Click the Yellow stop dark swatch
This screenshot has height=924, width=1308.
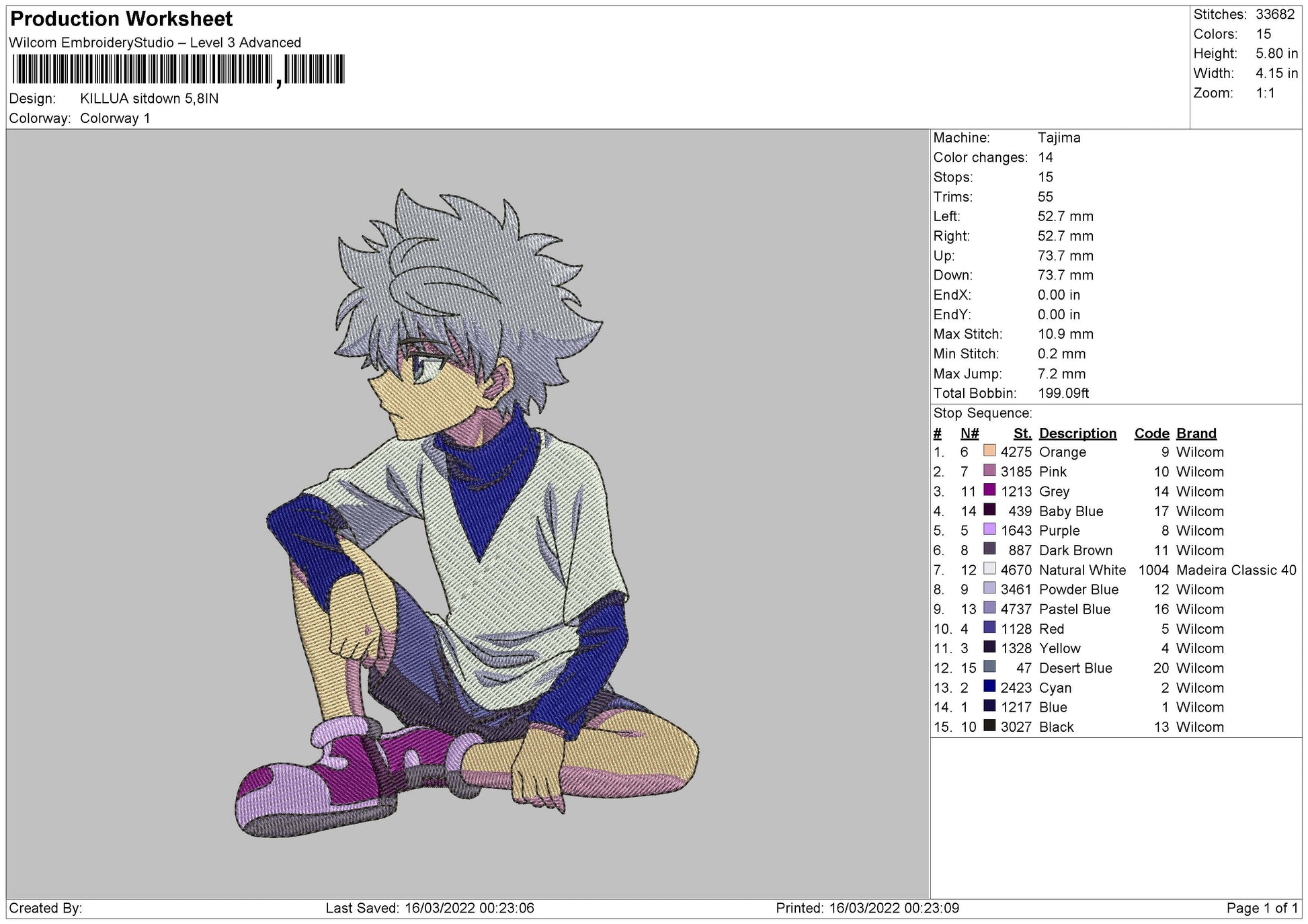pyautogui.click(x=989, y=646)
